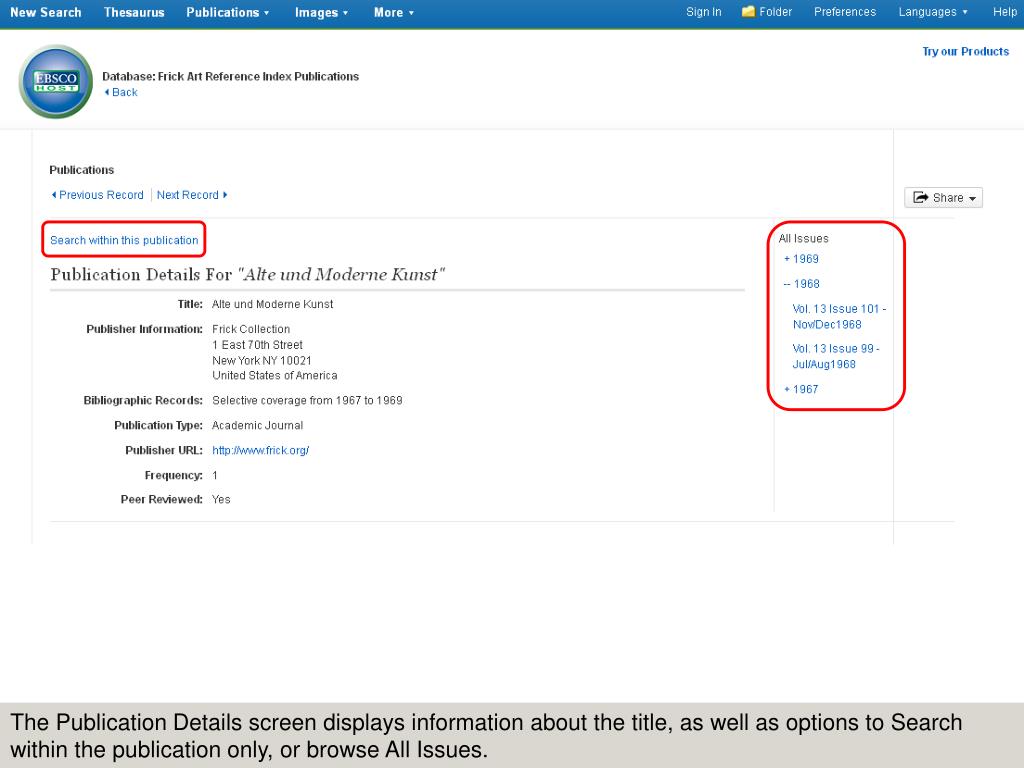1024x768 pixels.
Task: Click the 'Academic Journal' publication type text
Action: pyautogui.click(x=257, y=425)
